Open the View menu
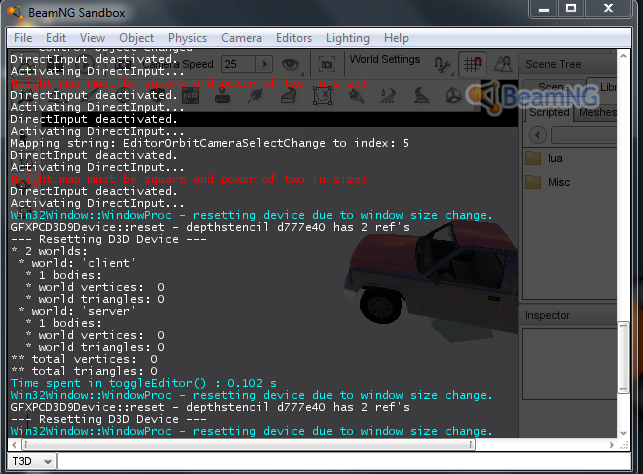The image size is (643, 474). 92,38
